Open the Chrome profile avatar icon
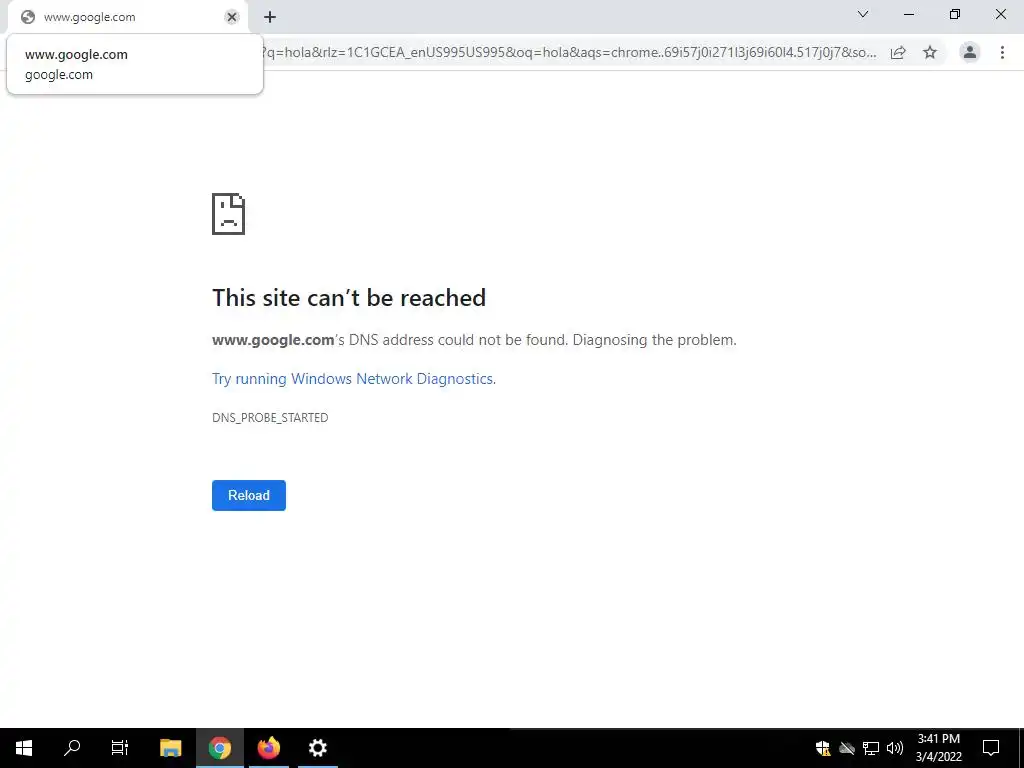The height and width of the screenshot is (768, 1024). point(970,52)
